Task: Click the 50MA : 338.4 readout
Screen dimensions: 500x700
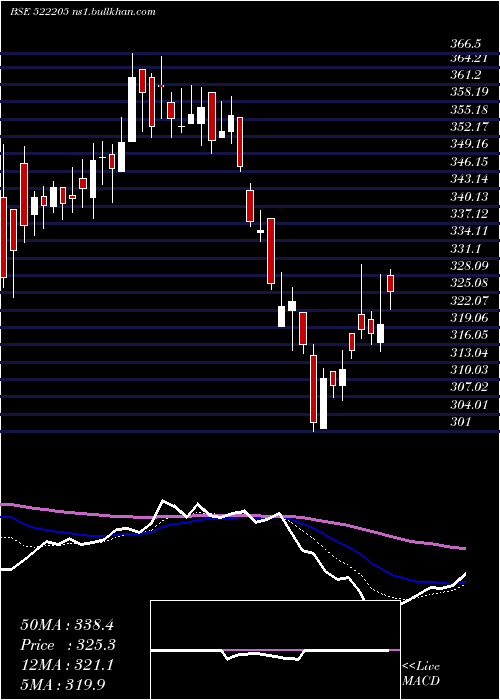Action: pos(67,625)
